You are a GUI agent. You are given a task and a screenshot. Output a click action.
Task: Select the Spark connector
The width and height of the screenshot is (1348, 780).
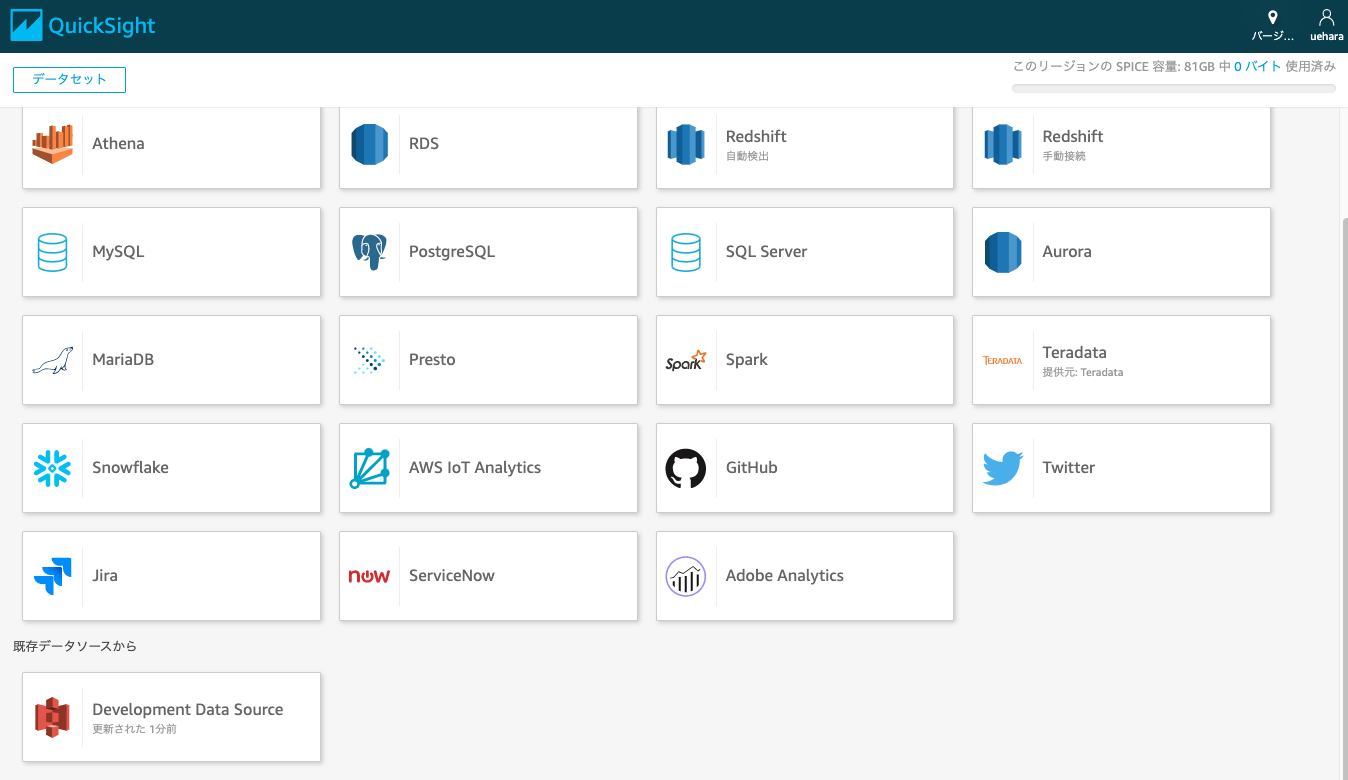(x=804, y=359)
